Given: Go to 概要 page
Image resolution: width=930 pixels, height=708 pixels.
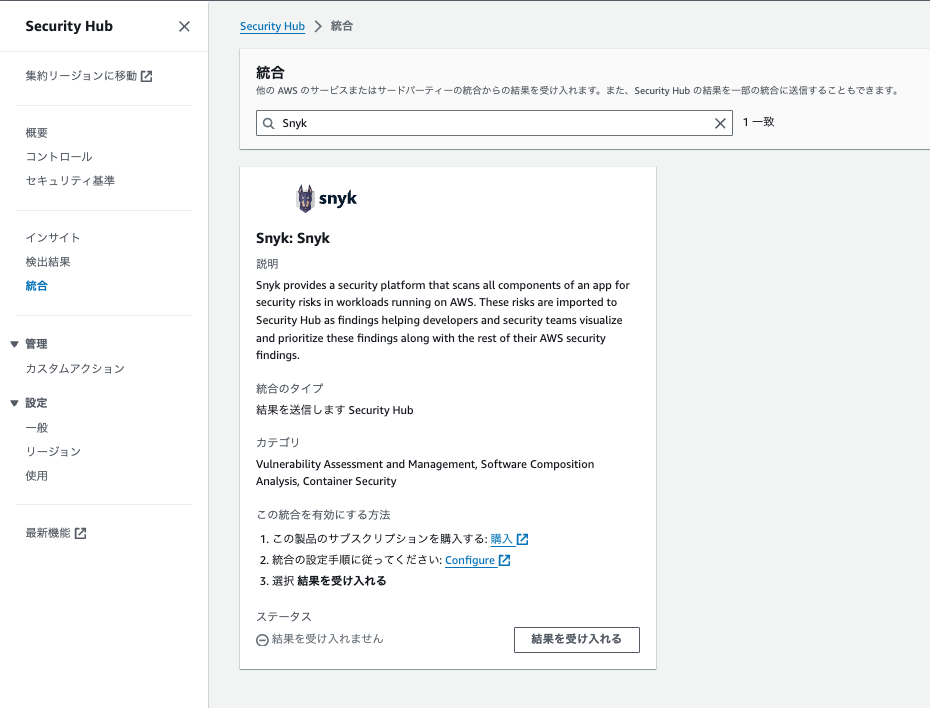Looking at the screenshot, I should [37, 133].
